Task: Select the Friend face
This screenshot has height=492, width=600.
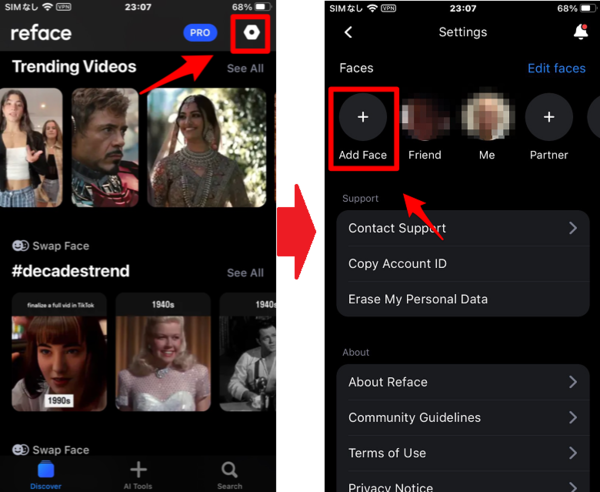Action: [425, 117]
